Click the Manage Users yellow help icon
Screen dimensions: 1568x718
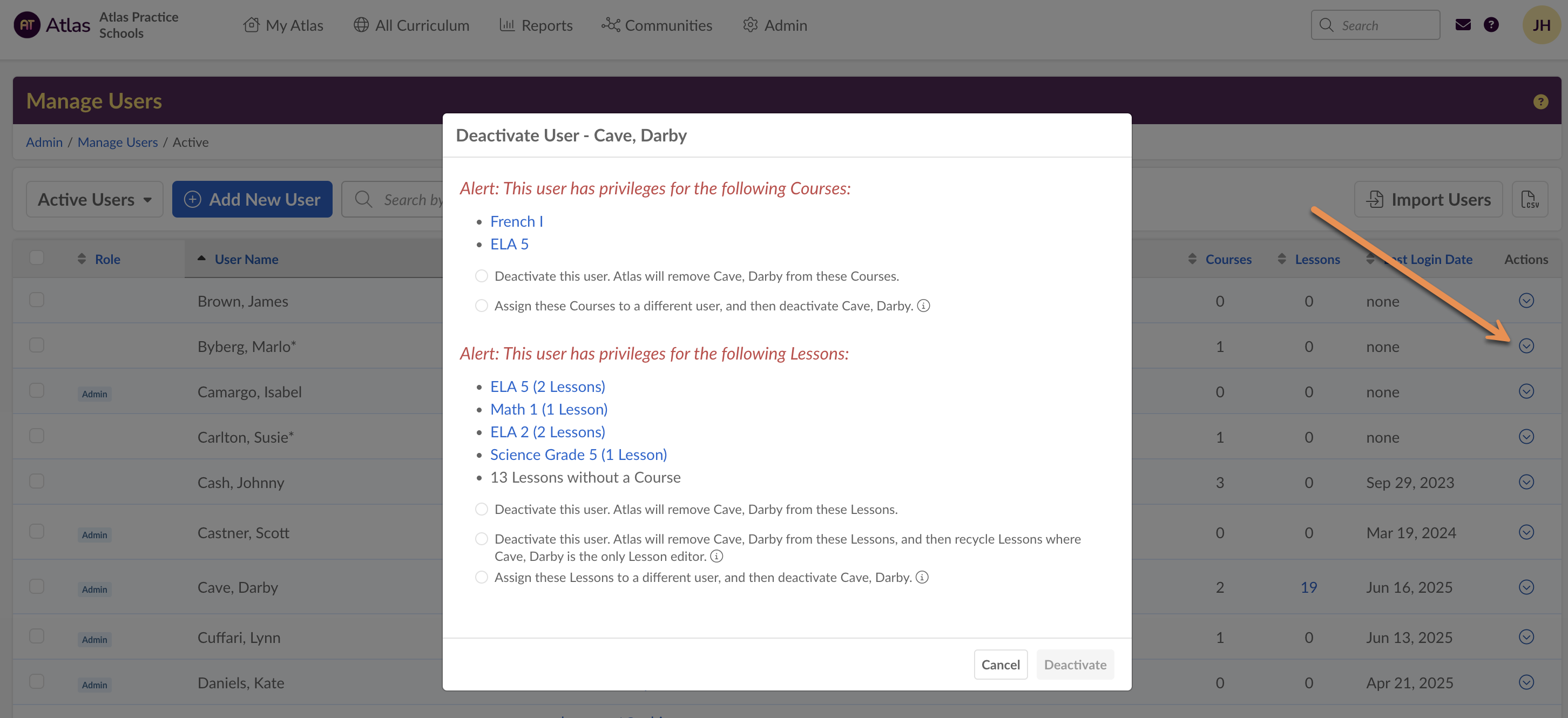click(1540, 101)
